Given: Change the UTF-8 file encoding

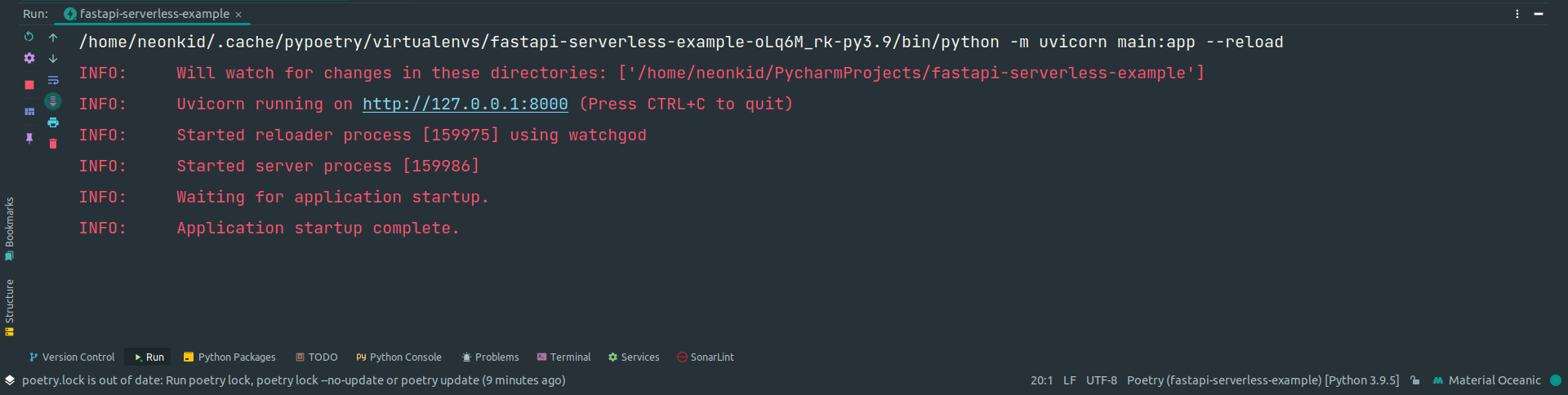Looking at the screenshot, I should 1102,380.
